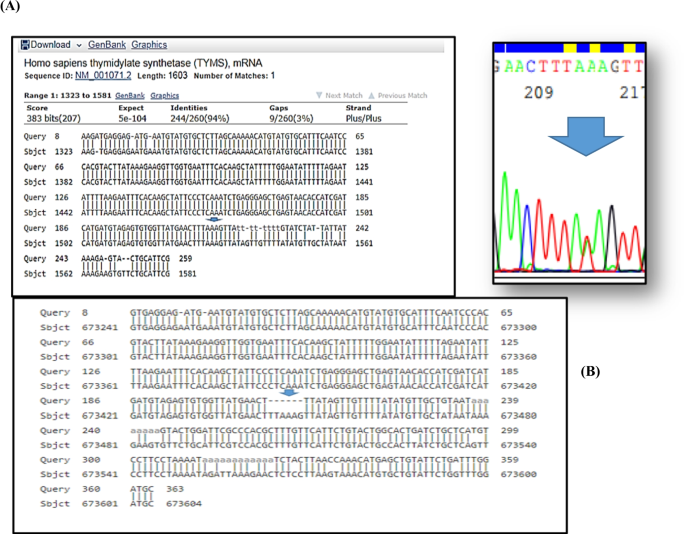Open the Graphics link beside Range 1
The image size is (685, 534).
click(165, 95)
